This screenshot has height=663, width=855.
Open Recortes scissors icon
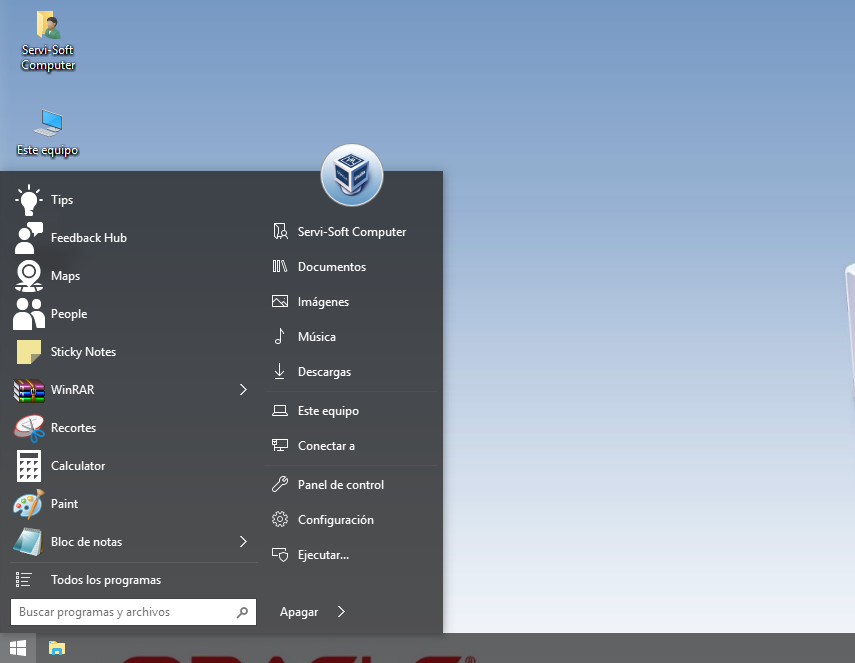29,428
